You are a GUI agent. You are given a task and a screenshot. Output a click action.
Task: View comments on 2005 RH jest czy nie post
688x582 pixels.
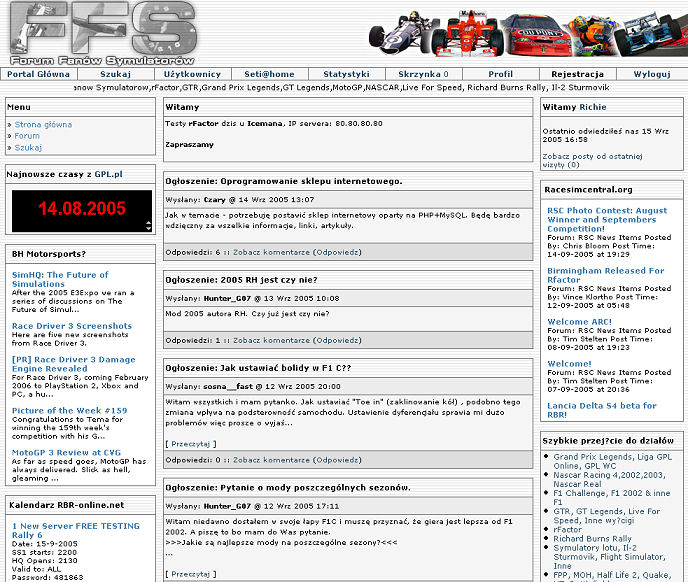click(271, 341)
